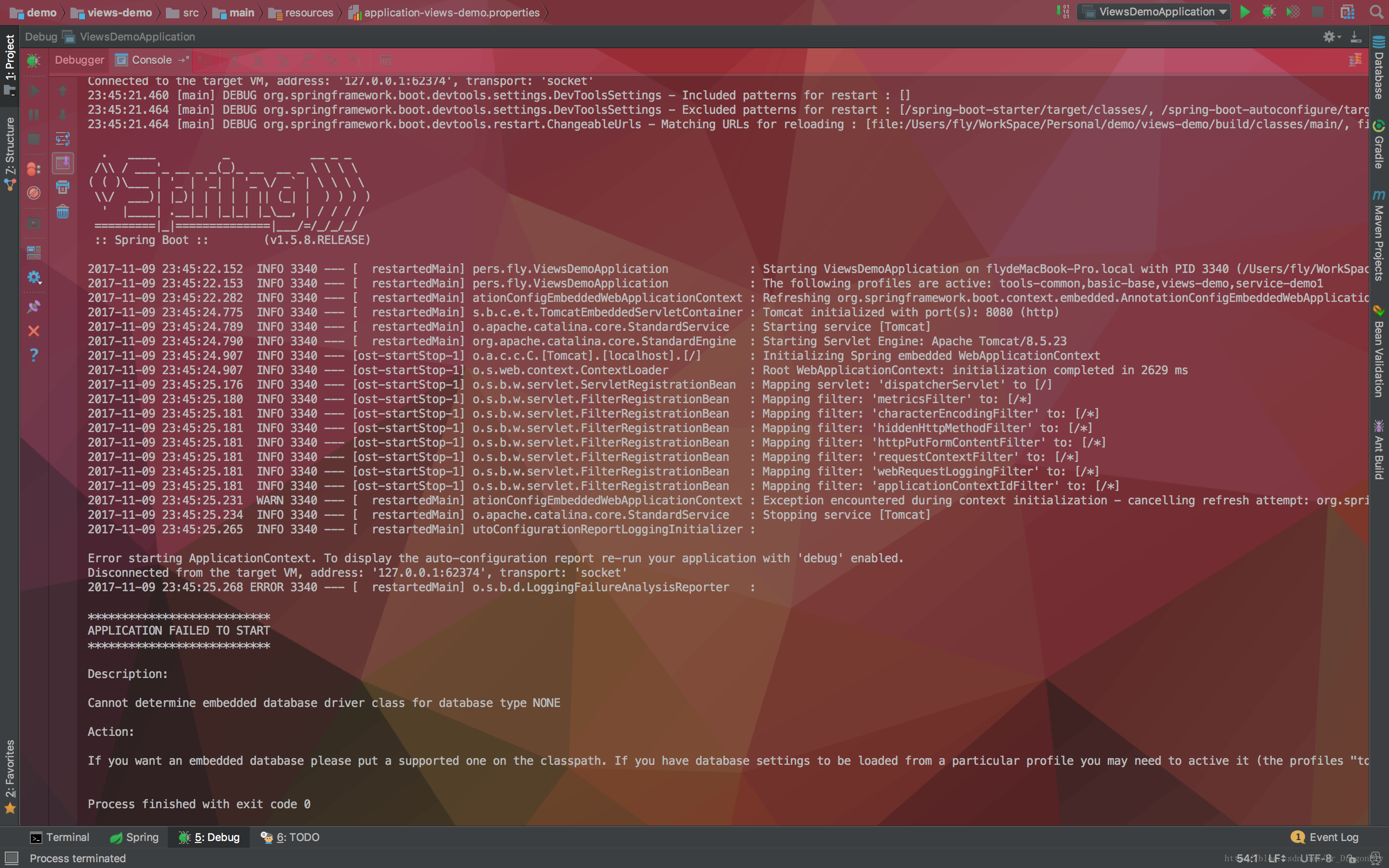1389x868 pixels.
Task: Toggle Scroll to the End of the console
Action: point(63,163)
